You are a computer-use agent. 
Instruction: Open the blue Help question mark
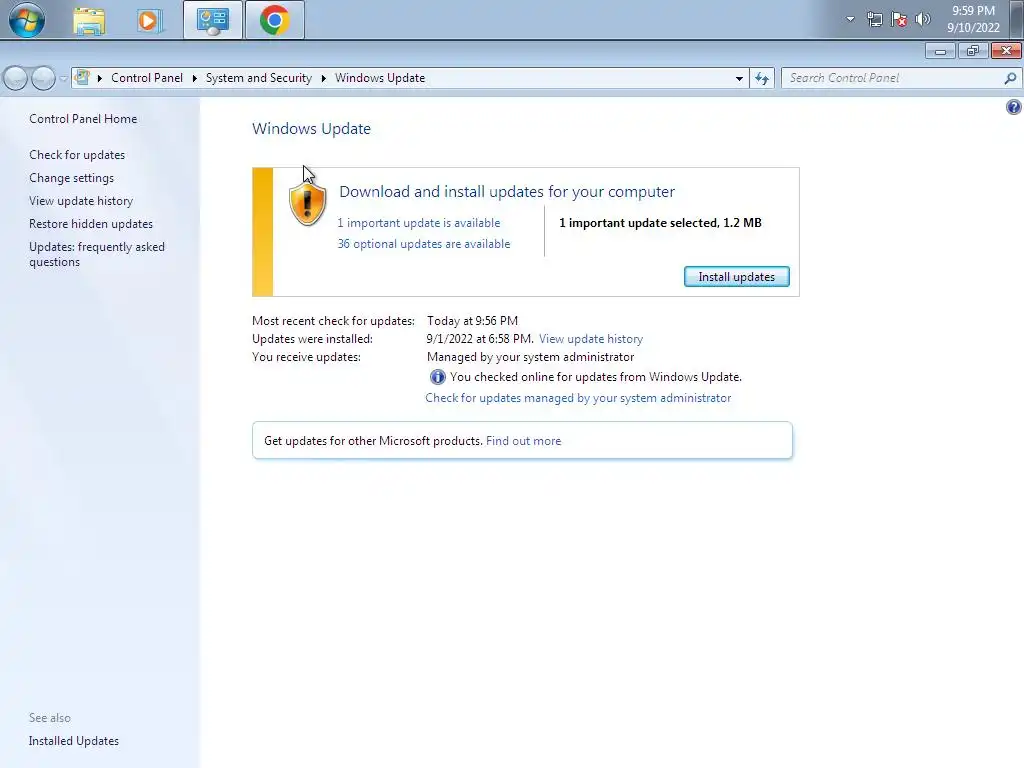pos(1014,107)
